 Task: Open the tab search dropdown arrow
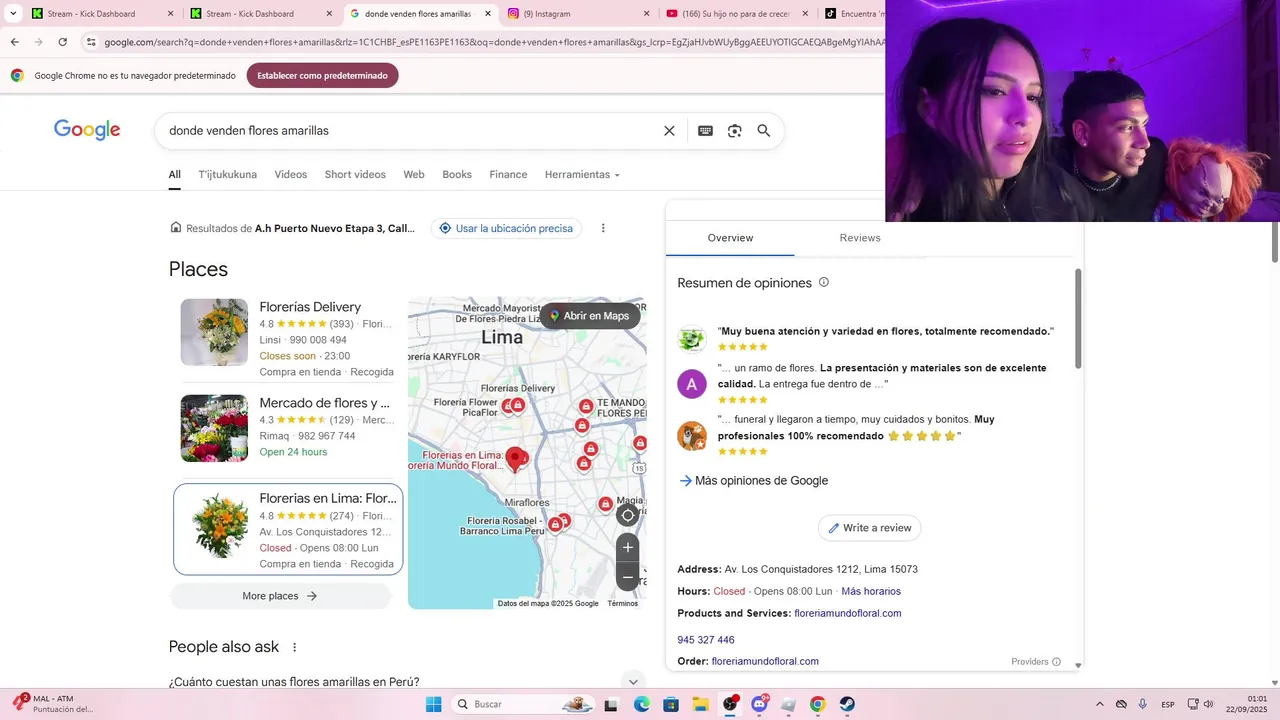click(x=13, y=14)
